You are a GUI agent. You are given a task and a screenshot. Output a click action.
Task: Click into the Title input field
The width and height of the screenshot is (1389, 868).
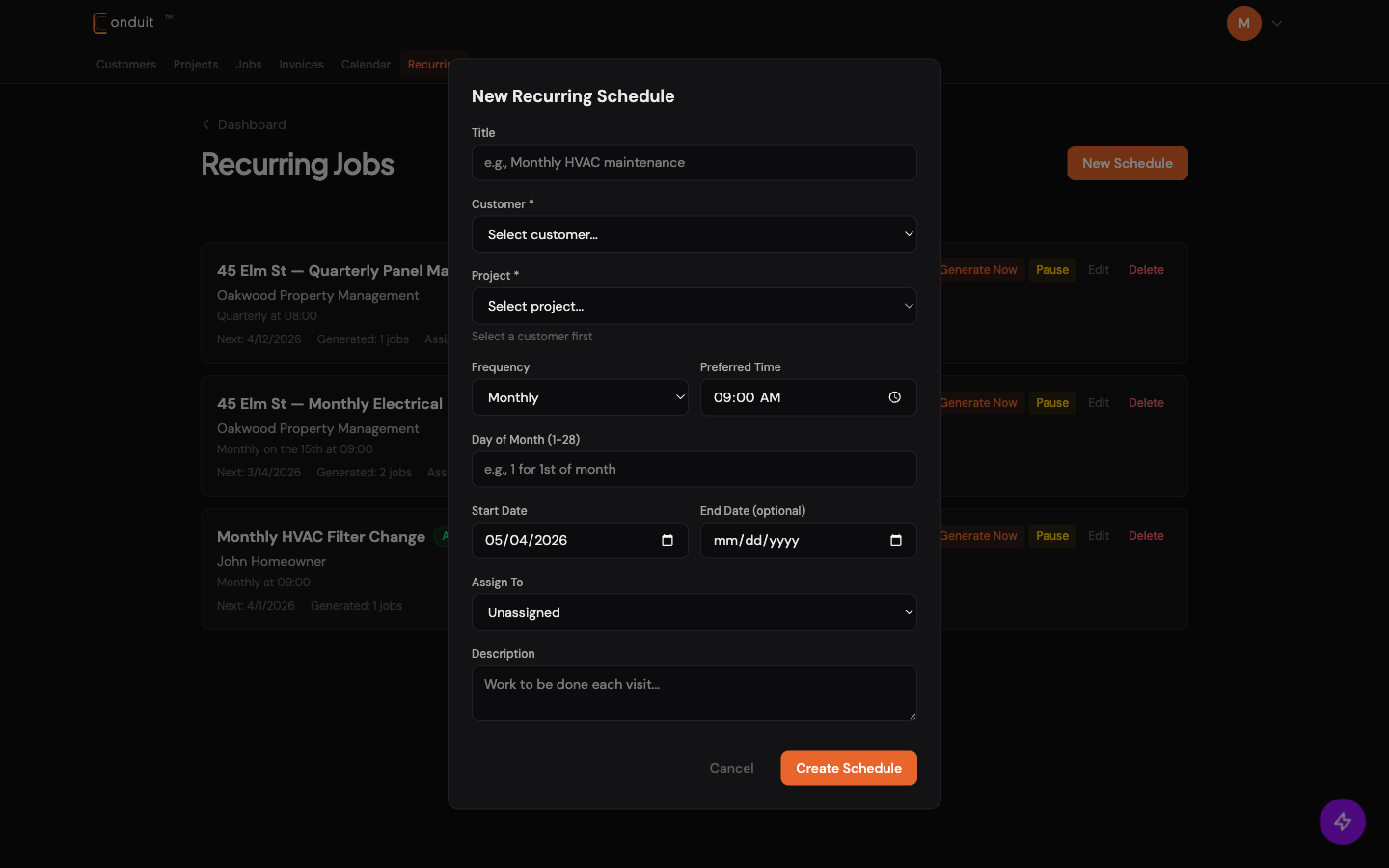[x=694, y=162]
